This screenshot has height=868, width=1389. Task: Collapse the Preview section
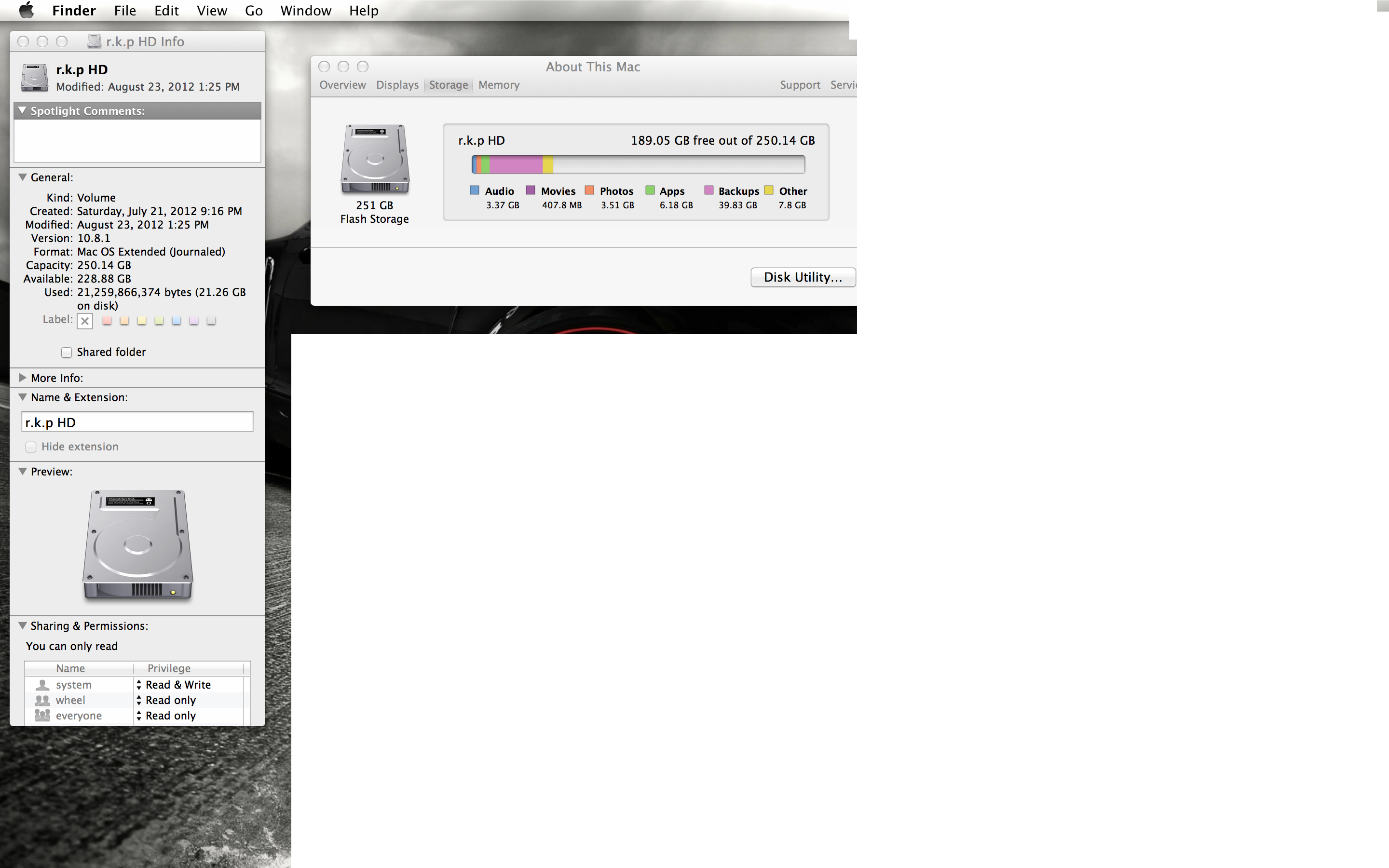tap(22, 471)
